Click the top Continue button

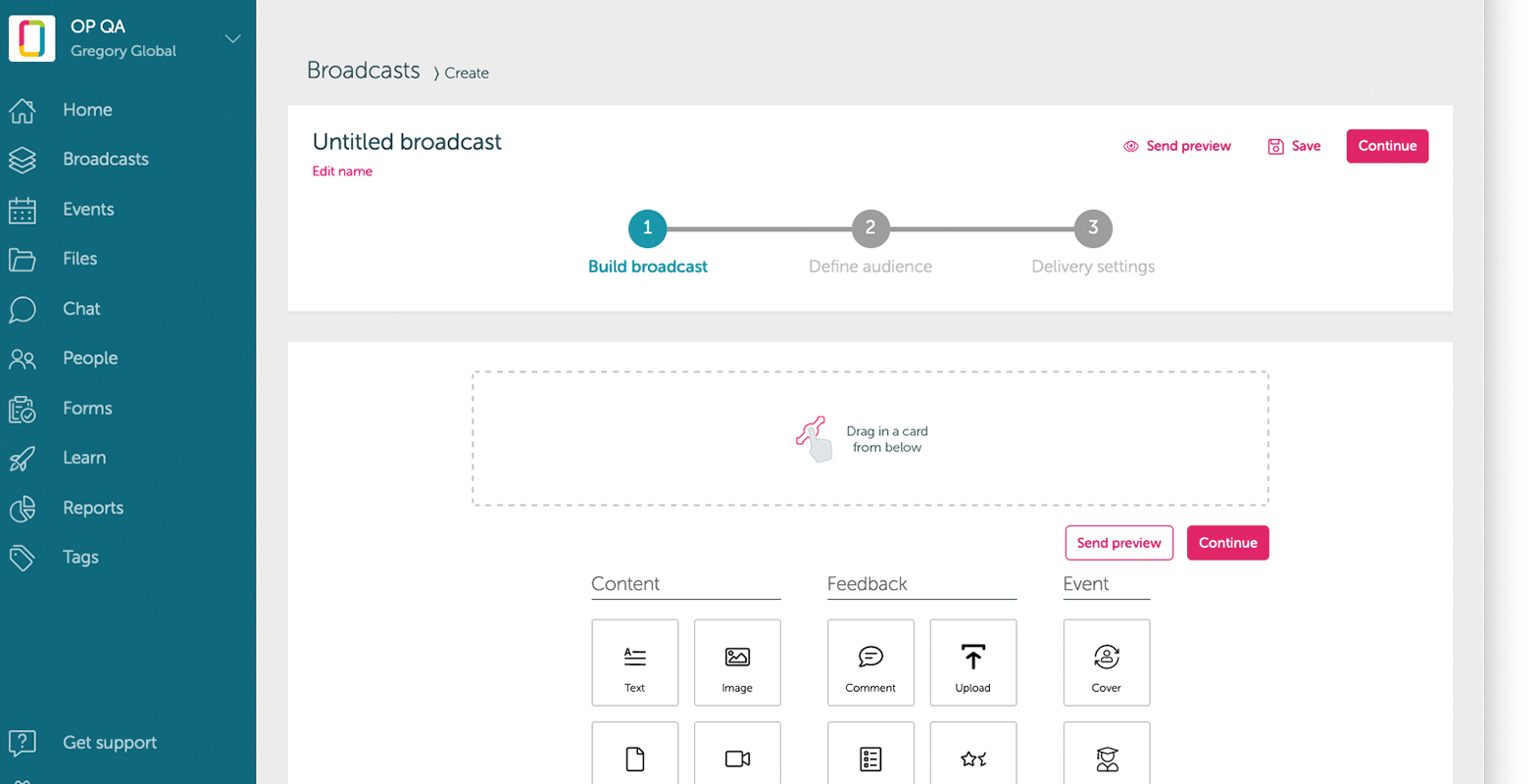(1387, 146)
